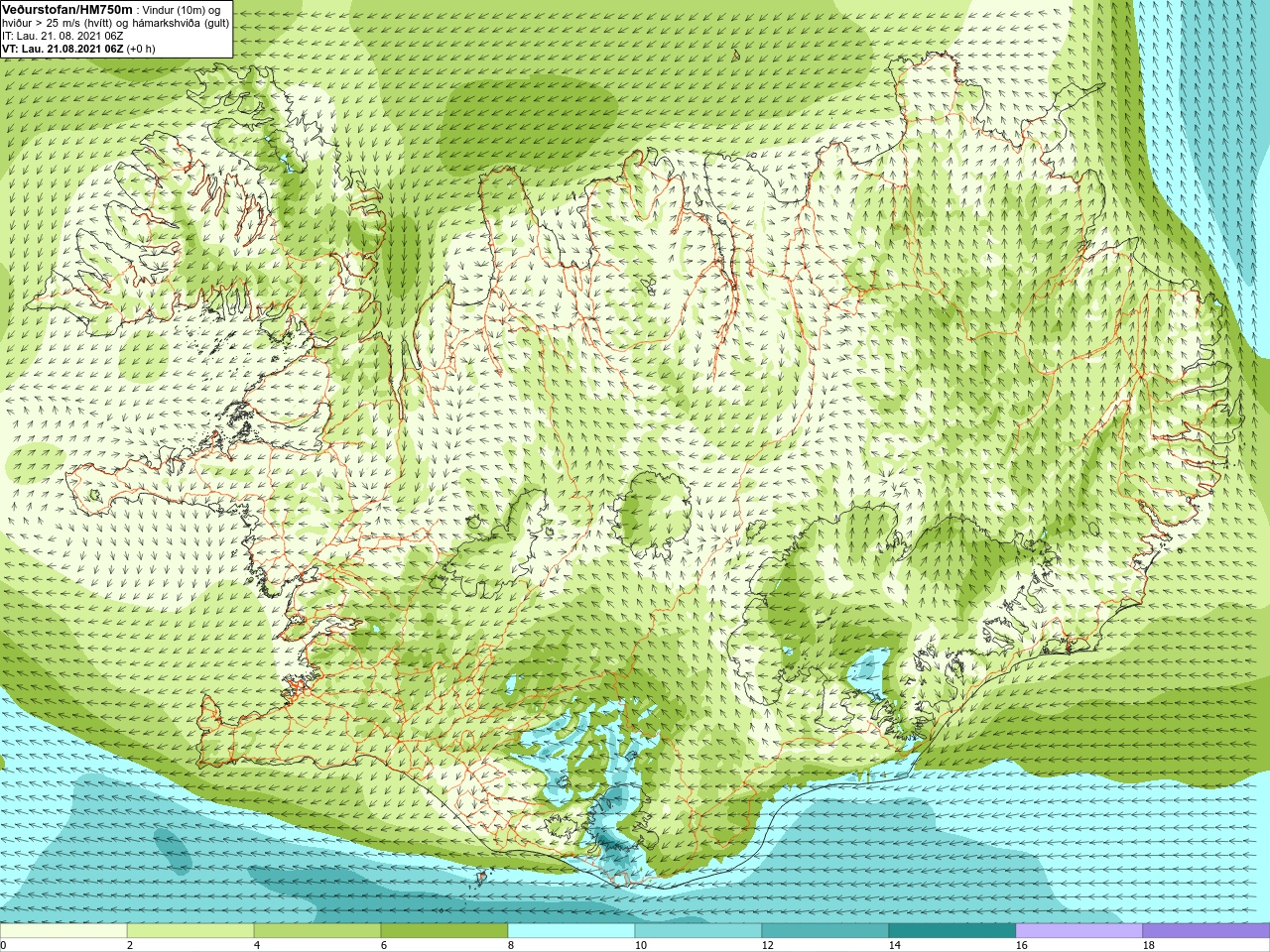
Task: Select the purple legend swatch above 18
Action: [1206, 931]
